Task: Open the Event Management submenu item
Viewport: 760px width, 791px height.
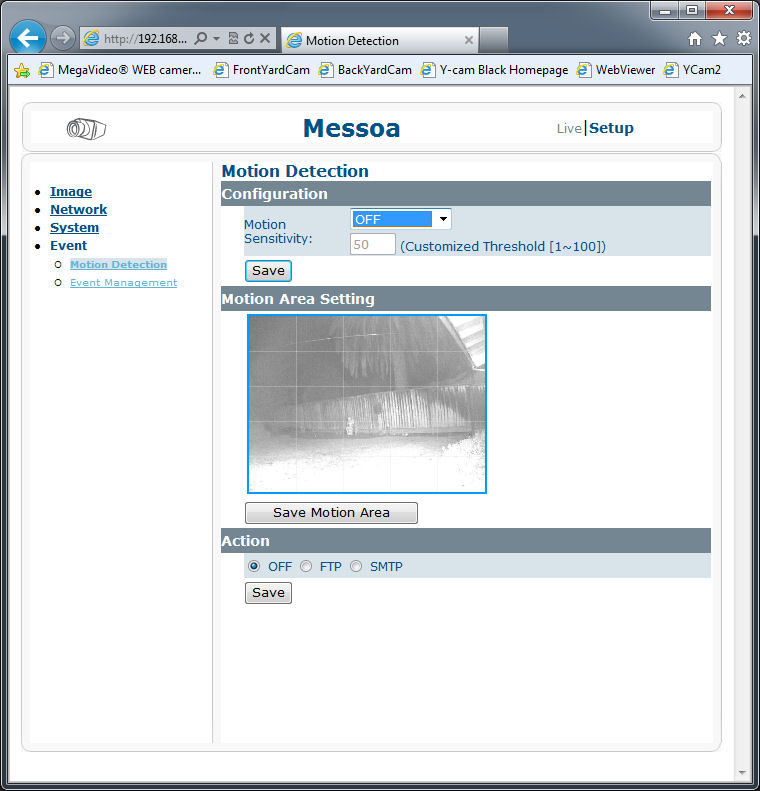Action: click(123, 283)
